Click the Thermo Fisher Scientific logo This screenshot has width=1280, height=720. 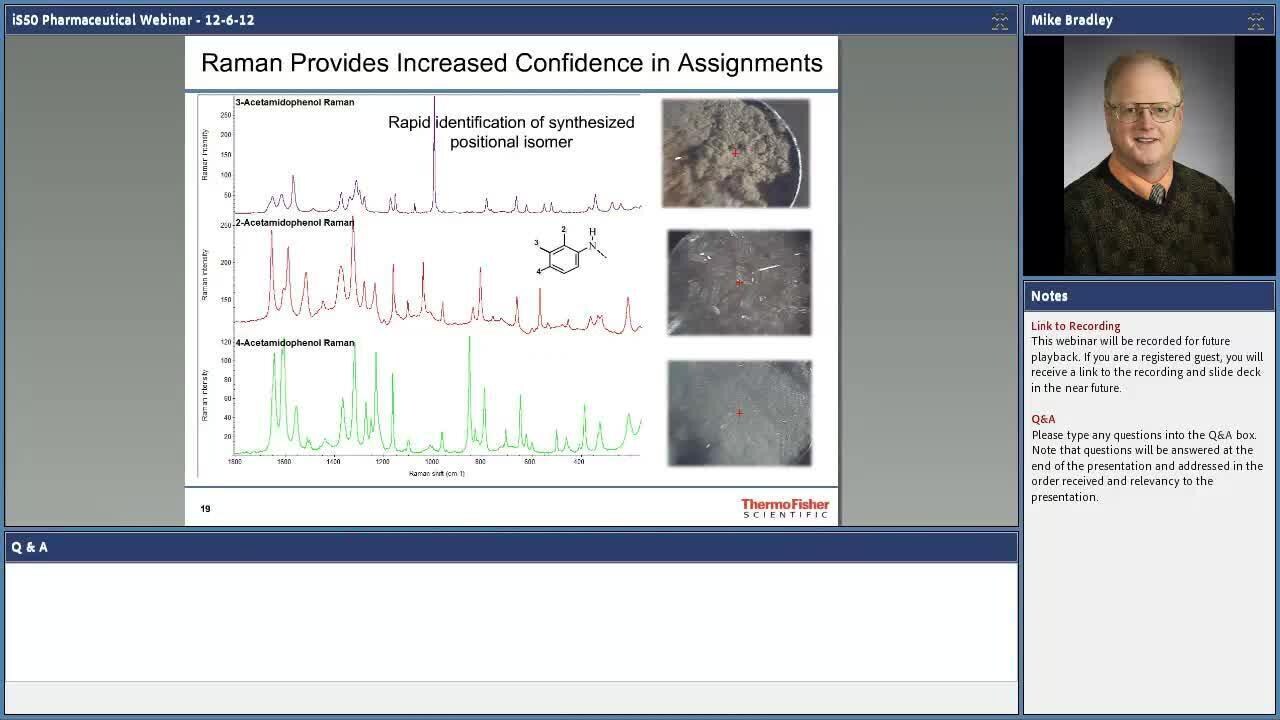785,508
